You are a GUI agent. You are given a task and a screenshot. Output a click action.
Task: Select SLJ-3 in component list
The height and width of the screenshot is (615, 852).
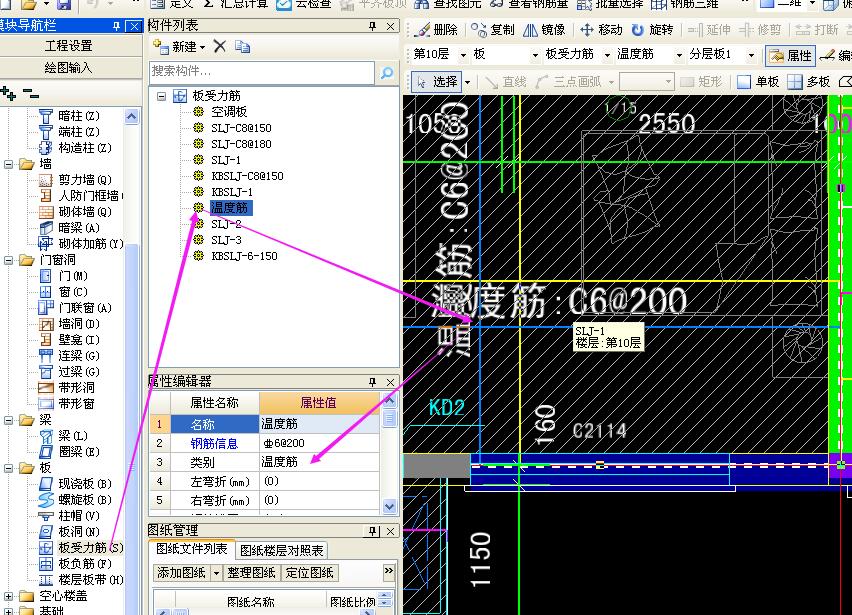(226, 240)
